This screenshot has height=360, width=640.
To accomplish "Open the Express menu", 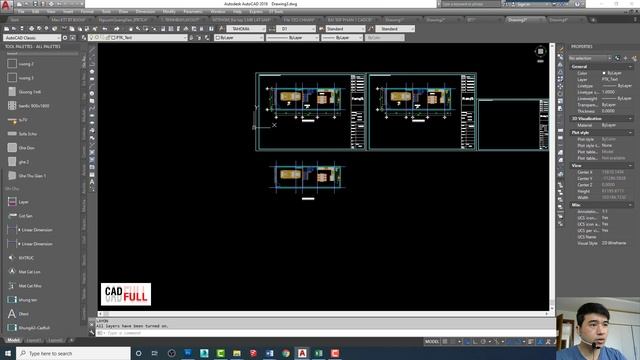I will (x=256, y=12).
